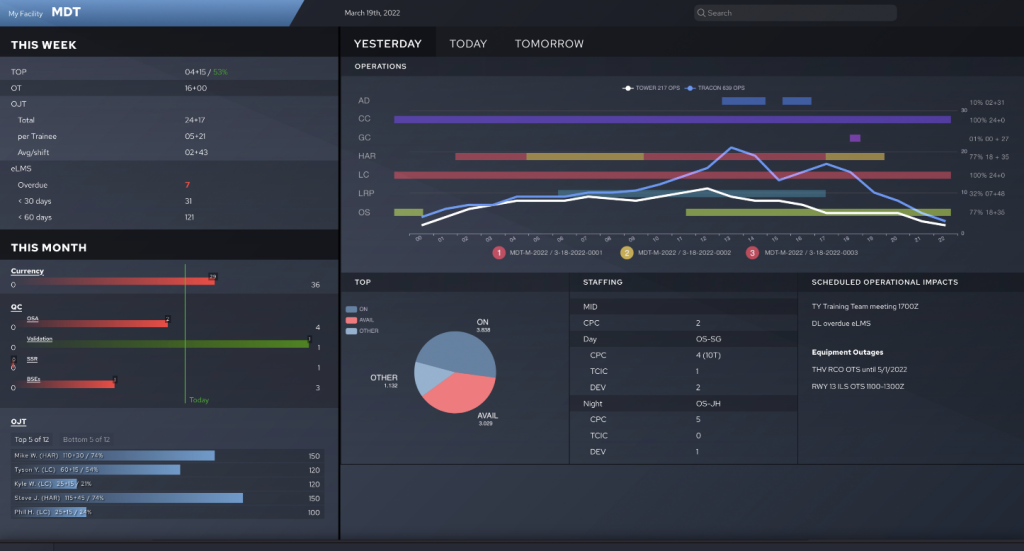Click the red incident marker numbered 1

click(x=498, y=253)
